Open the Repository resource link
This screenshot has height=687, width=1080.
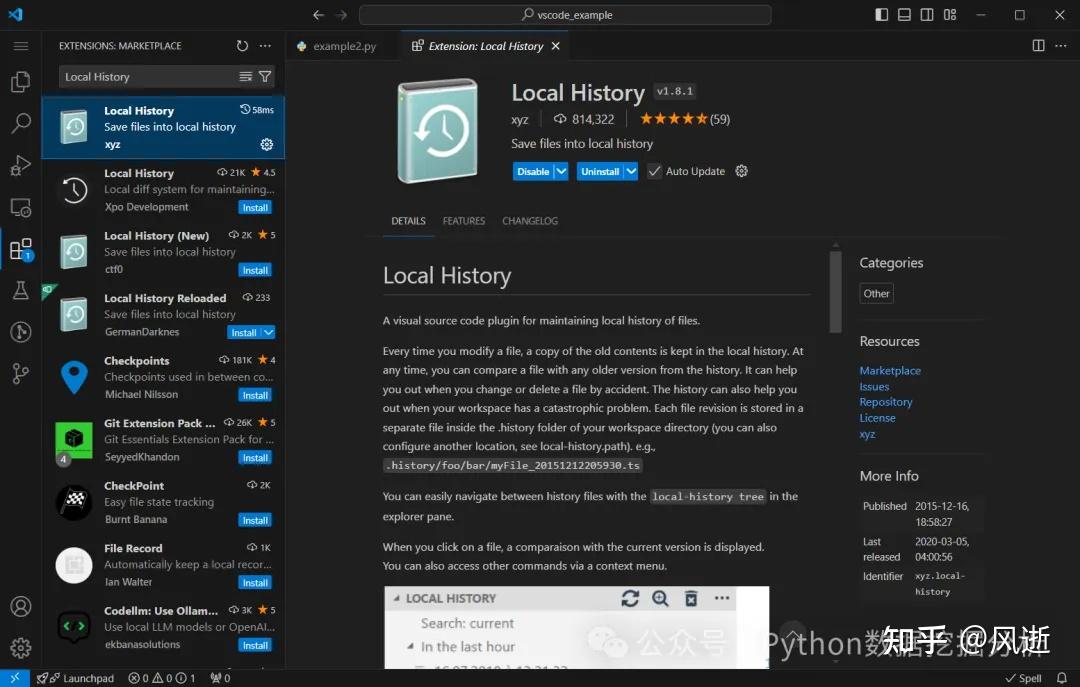[x=886, y=402]
